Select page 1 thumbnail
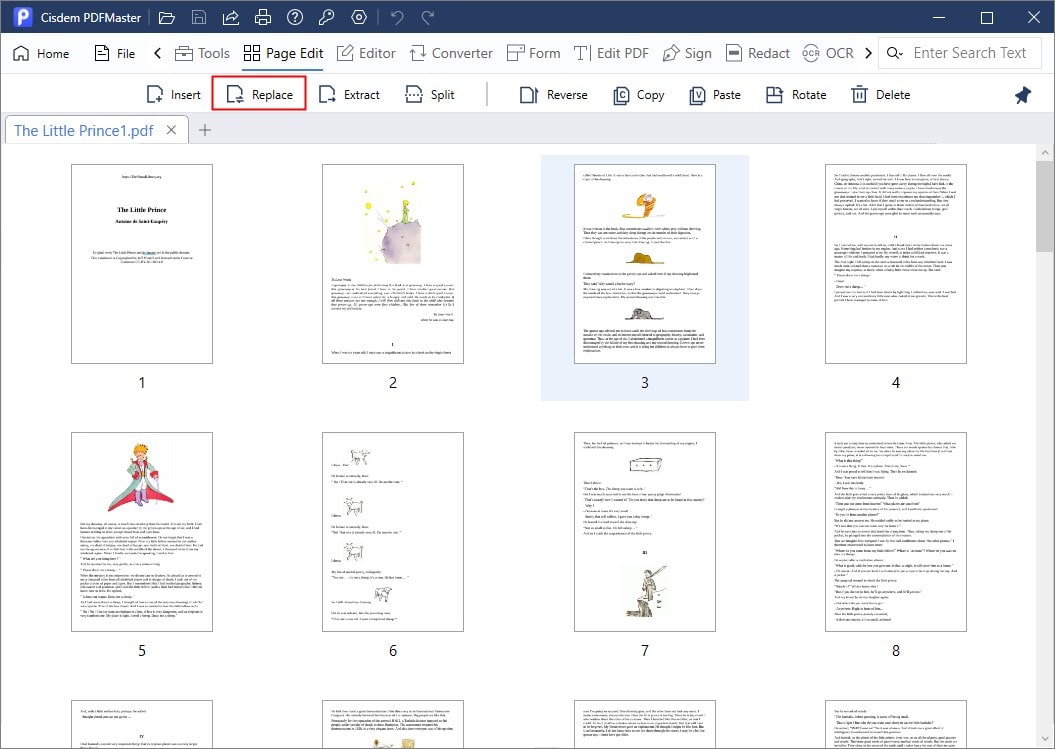 coord(142,264)
